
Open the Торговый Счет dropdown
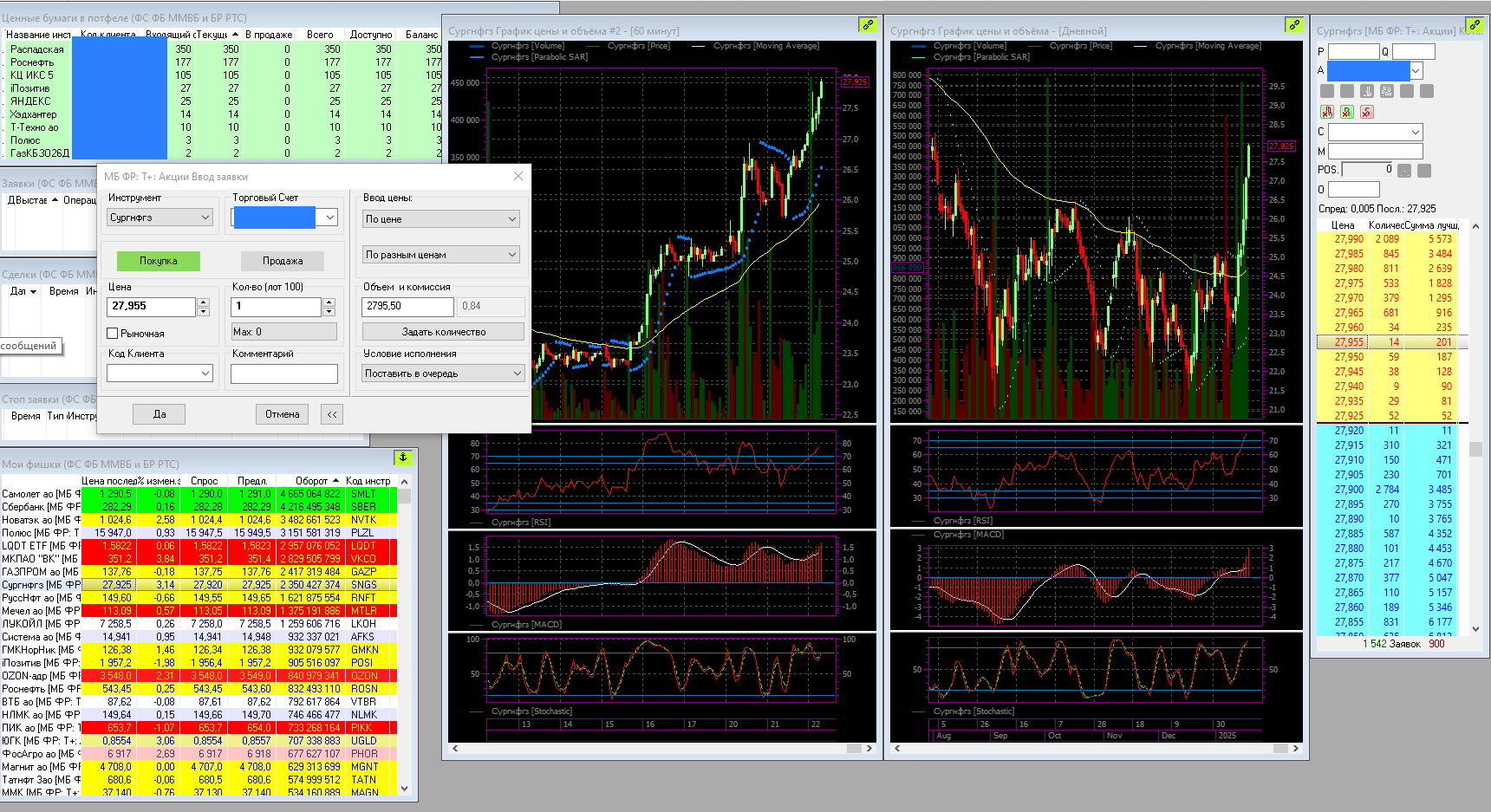click(329, 218)
